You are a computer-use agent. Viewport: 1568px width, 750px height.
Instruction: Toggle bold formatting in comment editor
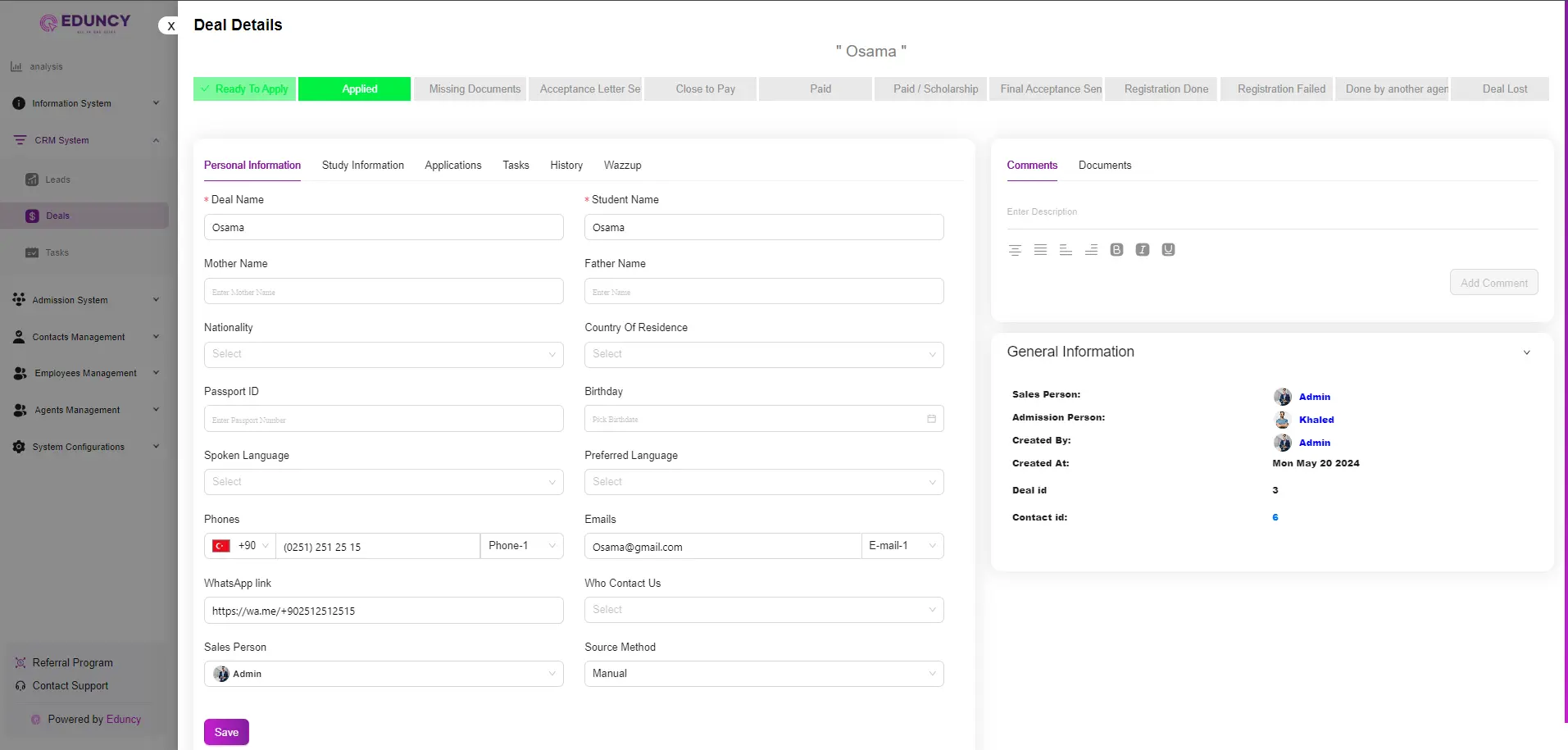[1116, 250]
